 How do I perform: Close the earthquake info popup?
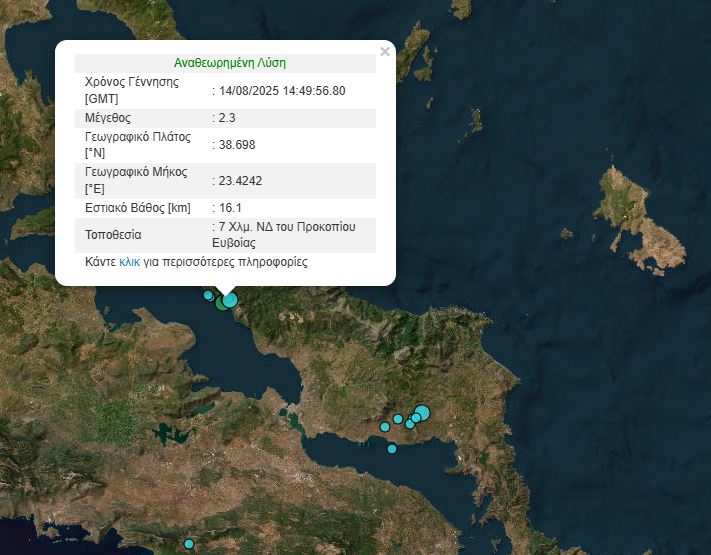pyautogui.click(x=385, y=52)
